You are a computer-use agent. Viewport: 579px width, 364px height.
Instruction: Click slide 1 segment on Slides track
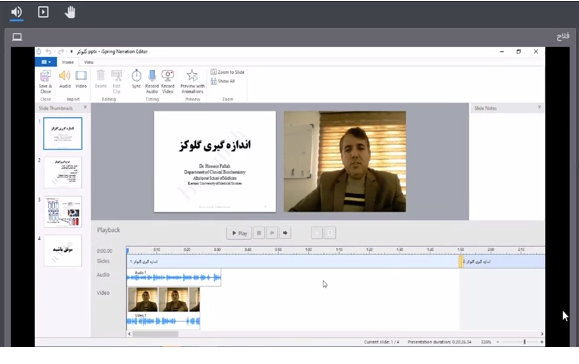pos(293,262)
